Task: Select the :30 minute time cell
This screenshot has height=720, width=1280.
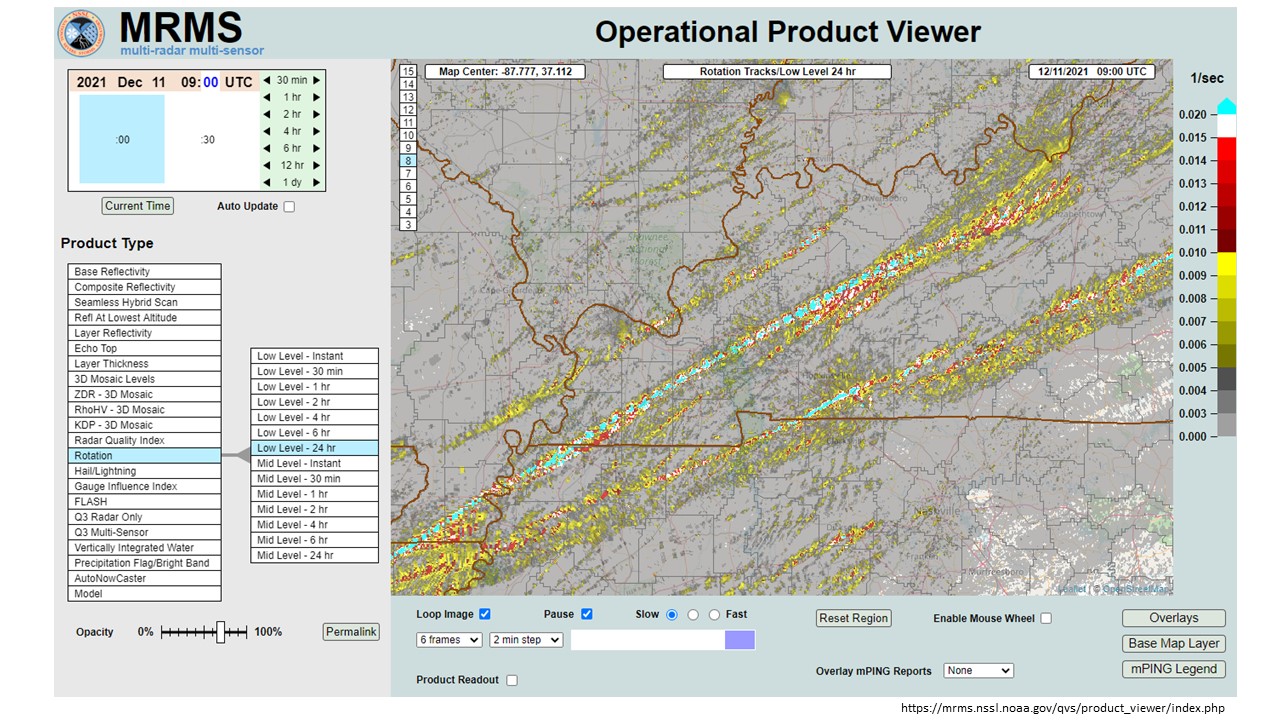Action: click(207, 140)
